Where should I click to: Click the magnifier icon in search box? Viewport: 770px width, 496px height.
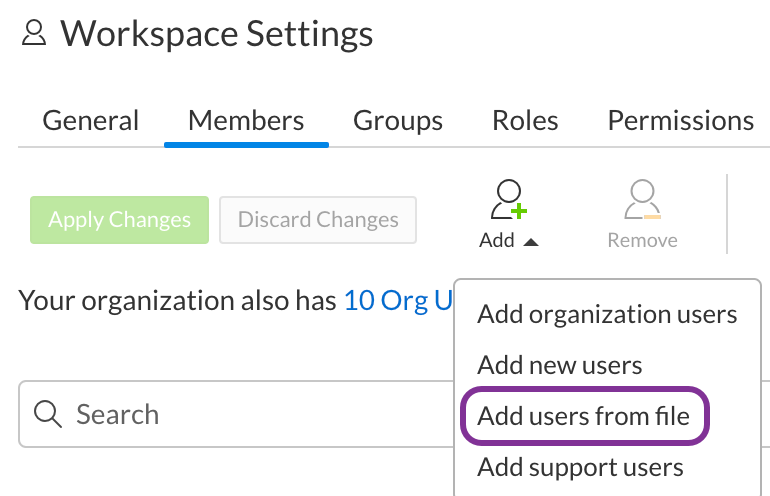[x=47, y=414]
